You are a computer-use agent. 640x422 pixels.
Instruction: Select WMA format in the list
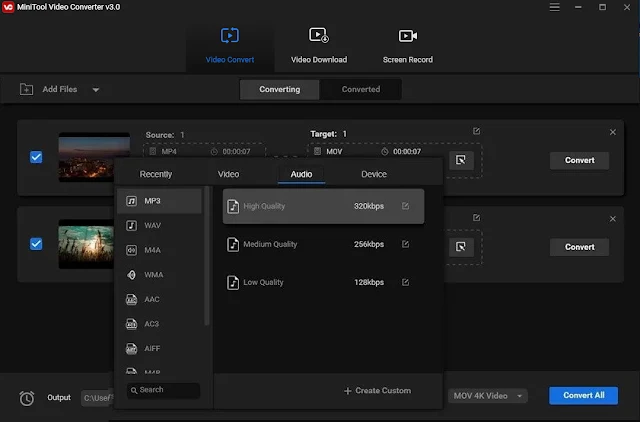click(x=159, y=275)
